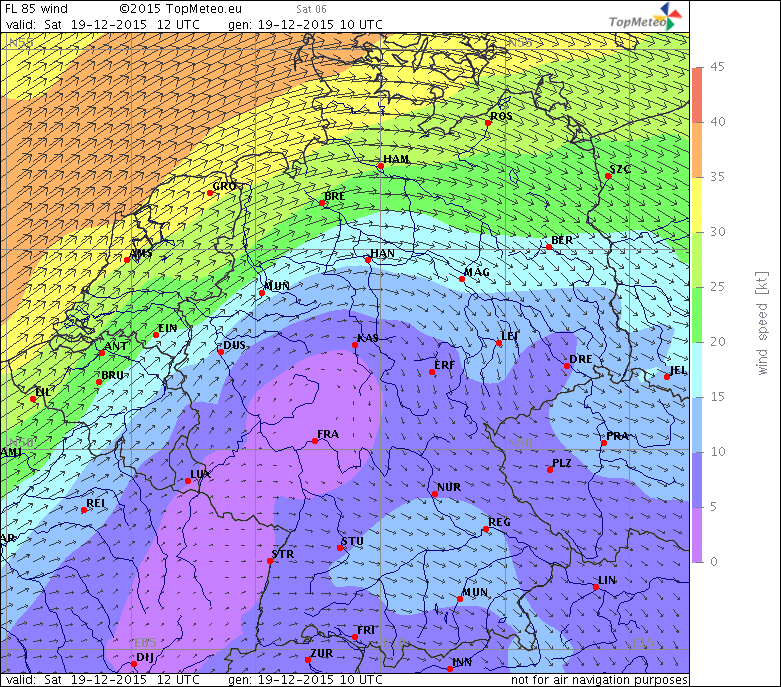Screen dimensions: 781x687
Task: Click the BER station marker
Action: (549, 247)
